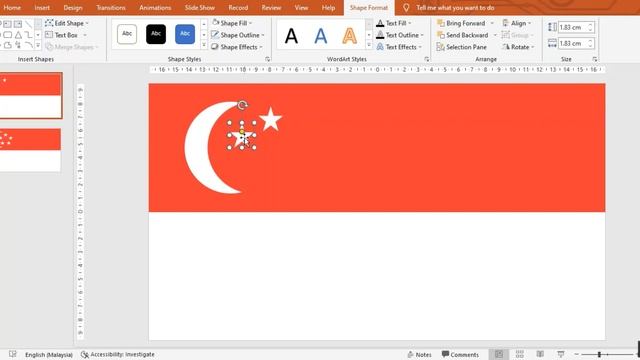Screen dimensions: 640x360
Task: Expand the WordArt Styles gallery
Action: [x=369, y=45]
